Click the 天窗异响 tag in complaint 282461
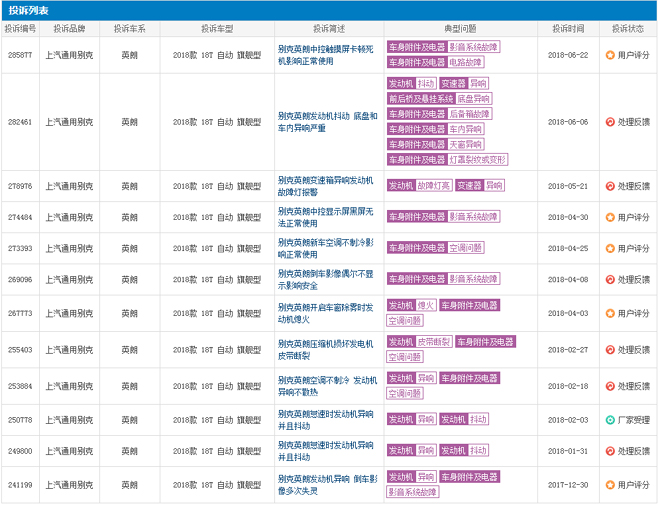This screenshot has width=660, height=506. coord(465,144)
